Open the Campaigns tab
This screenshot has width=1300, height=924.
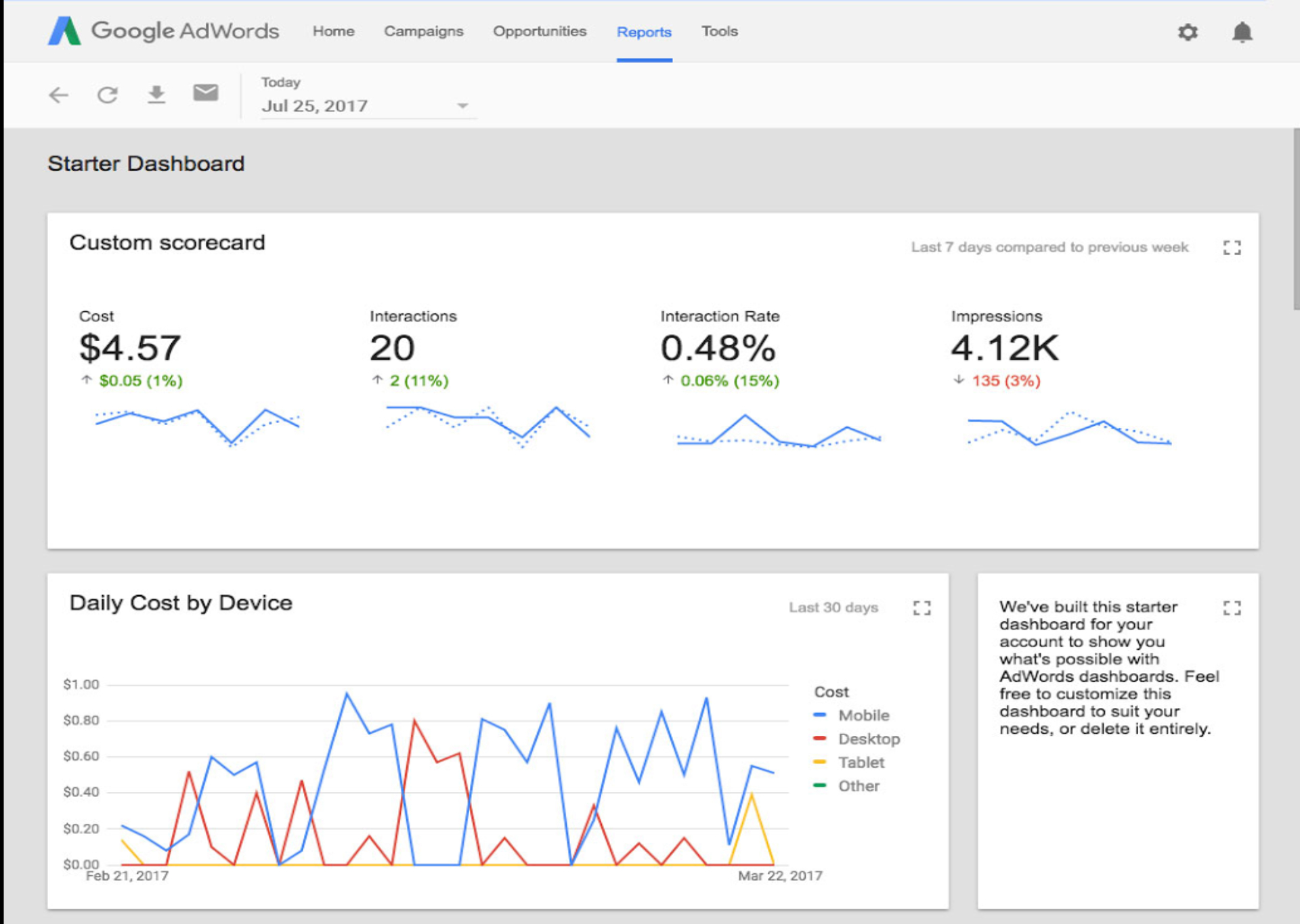(x=423, y=31)
